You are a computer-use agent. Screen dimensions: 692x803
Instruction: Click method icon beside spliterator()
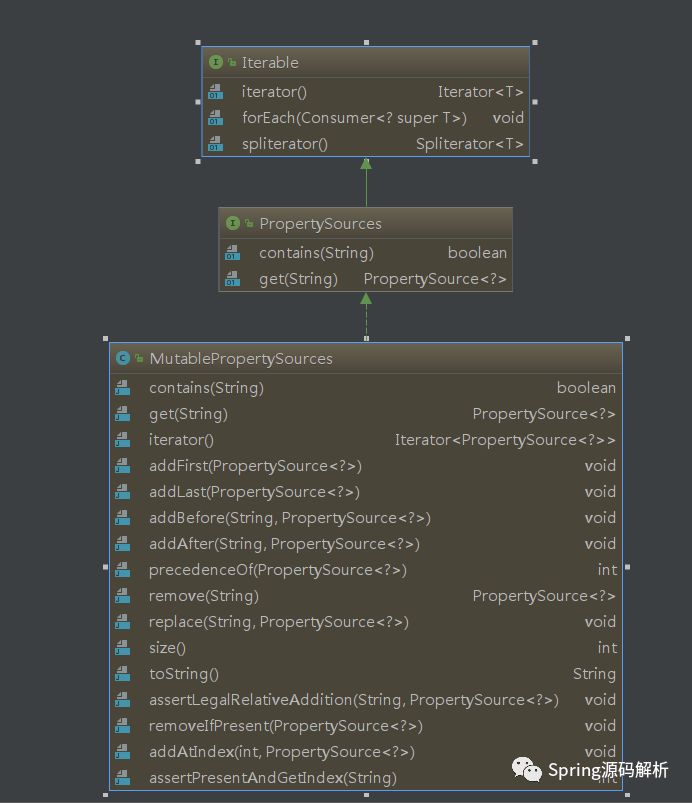216,143
